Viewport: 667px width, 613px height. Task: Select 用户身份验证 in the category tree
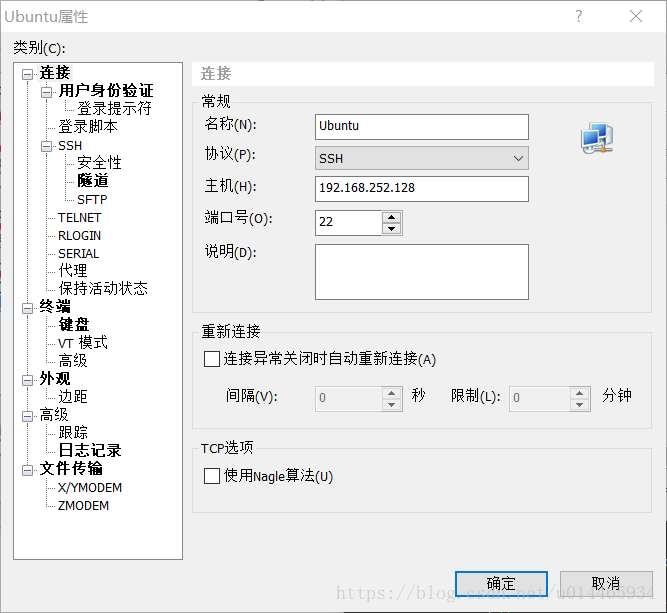(106, 91)
